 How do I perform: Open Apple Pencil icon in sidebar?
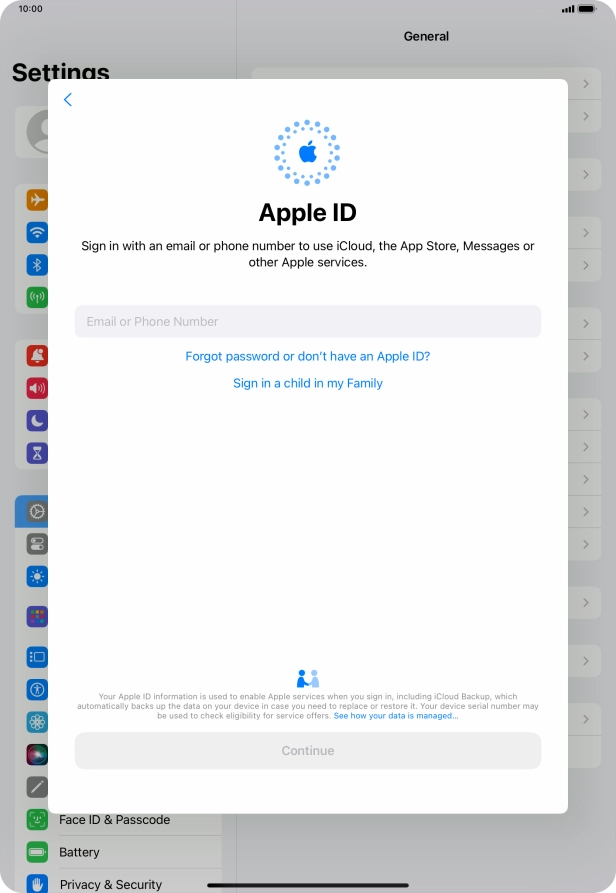click(37, 787)
